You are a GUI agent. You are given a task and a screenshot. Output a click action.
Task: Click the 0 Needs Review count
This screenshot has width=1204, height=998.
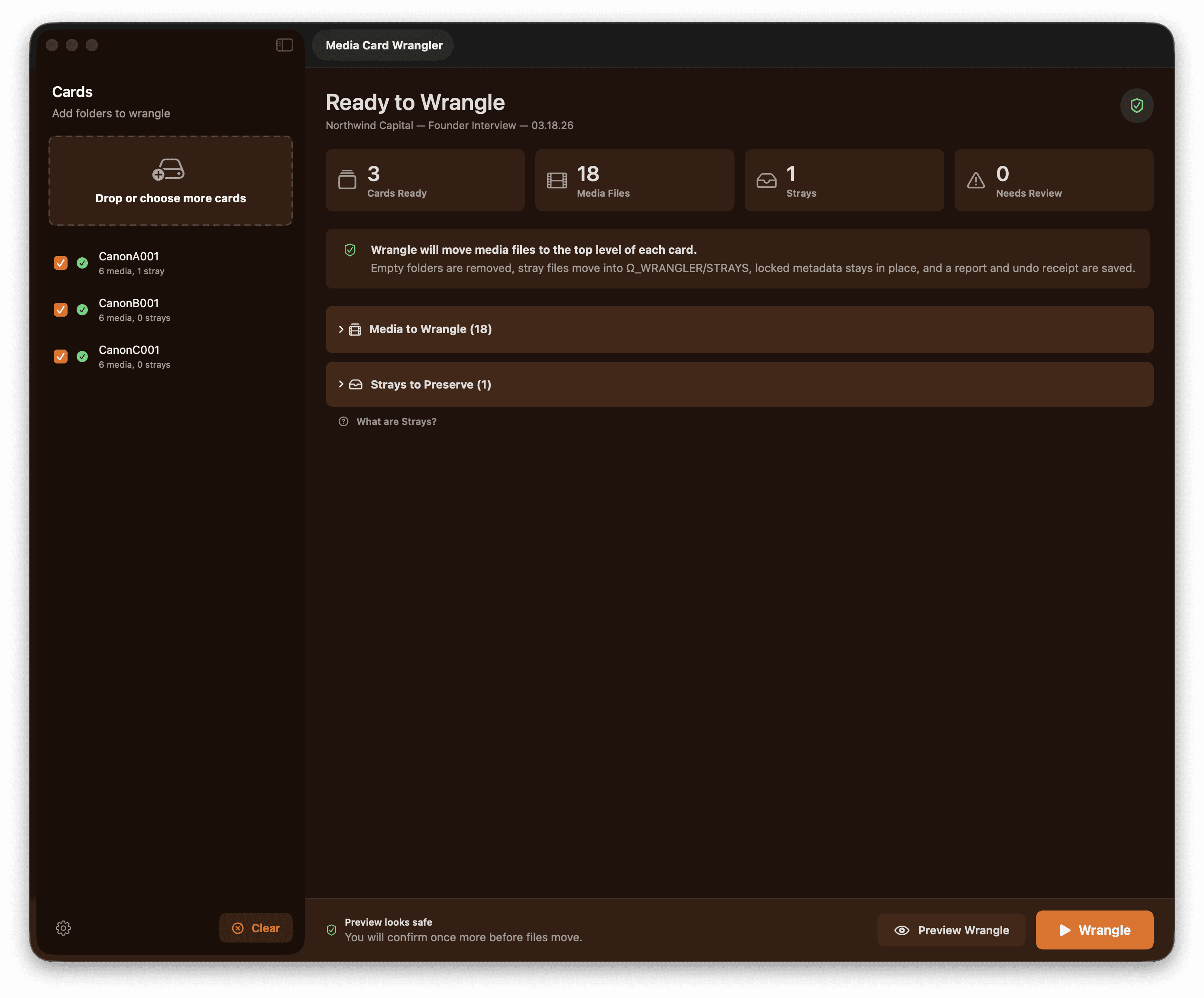(1002, 174)
